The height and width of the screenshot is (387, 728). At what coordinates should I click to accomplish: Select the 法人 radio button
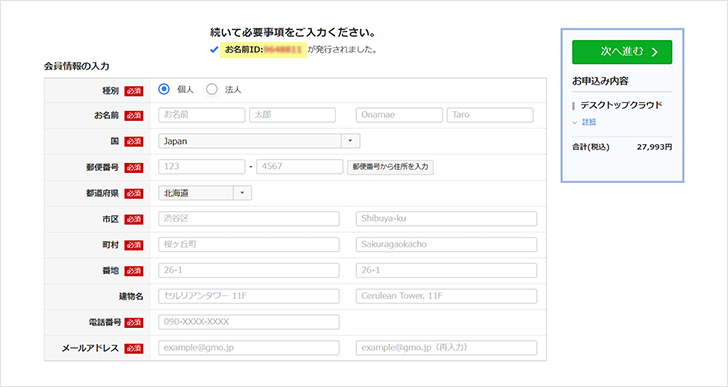pyautogui.click(x=212, y=90)
